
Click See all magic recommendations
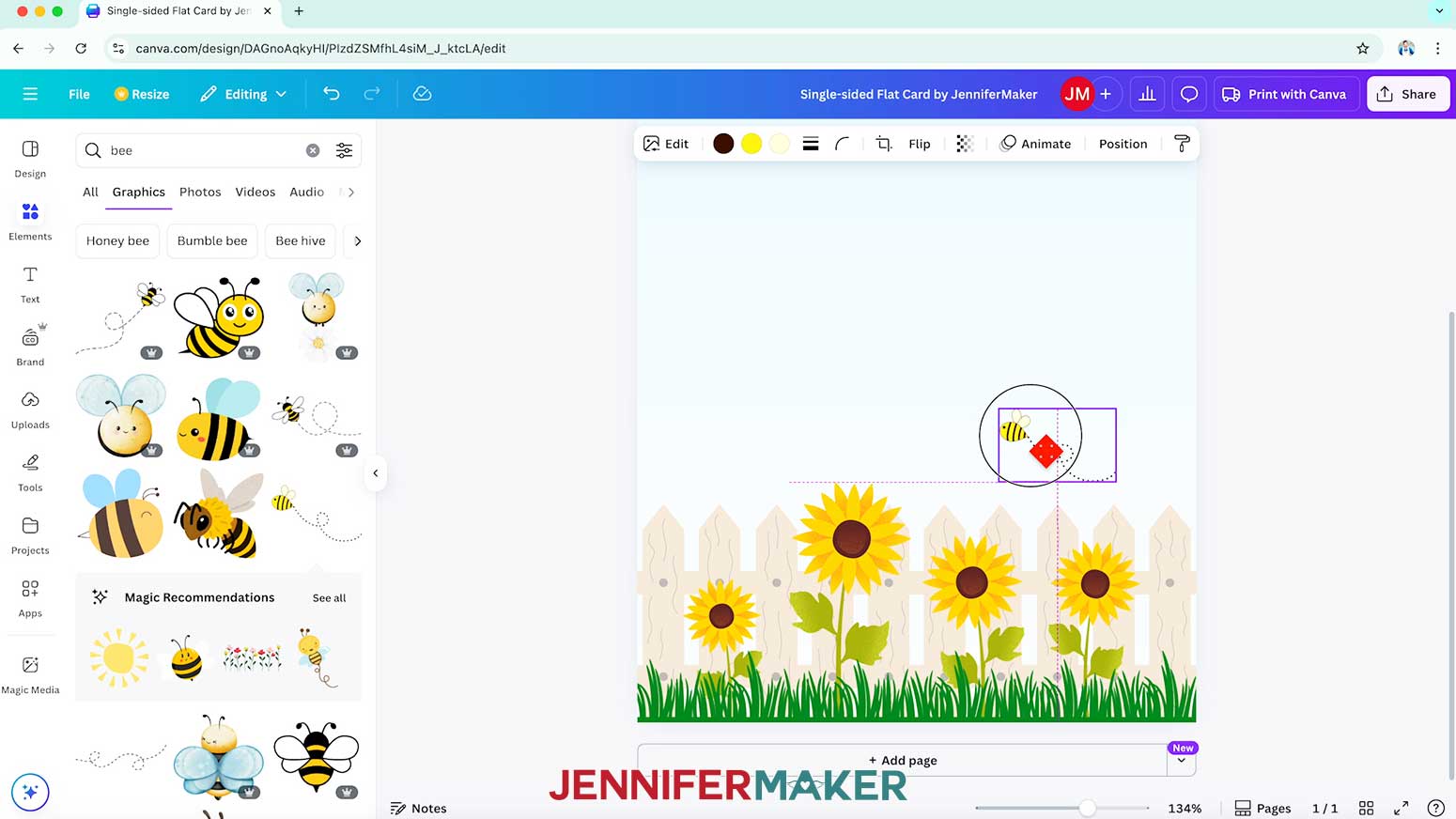[x=329, y=597]
